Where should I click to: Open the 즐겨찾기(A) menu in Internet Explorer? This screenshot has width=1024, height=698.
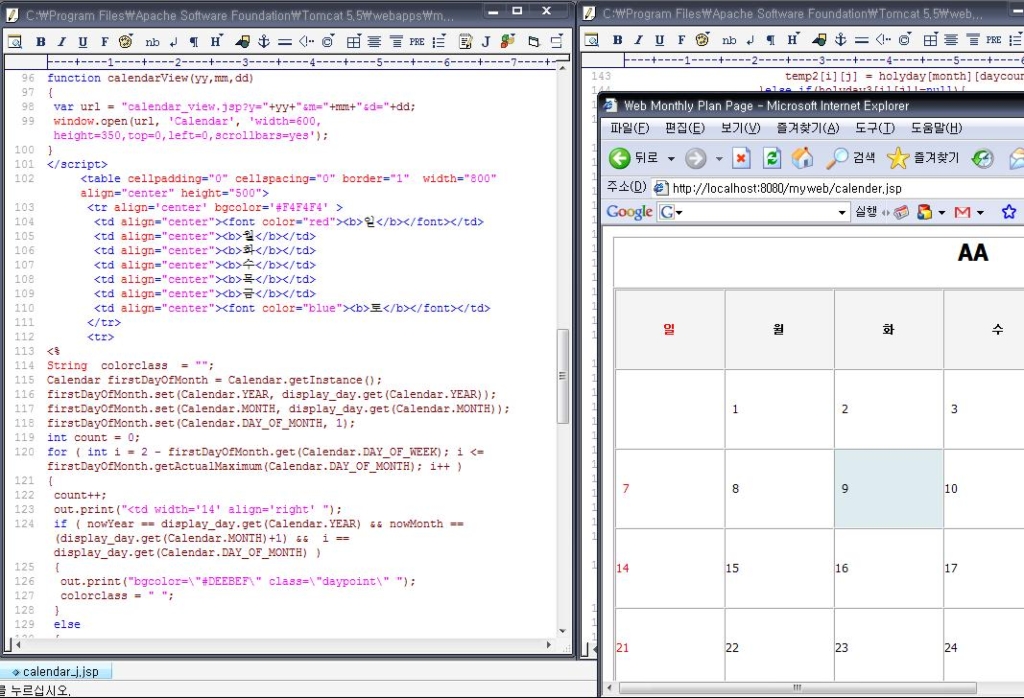pos(807,128)
